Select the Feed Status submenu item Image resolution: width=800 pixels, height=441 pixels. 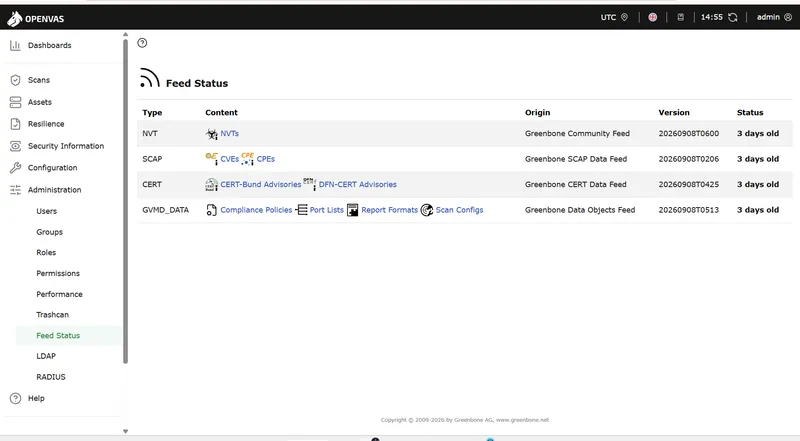pos(58,336)
